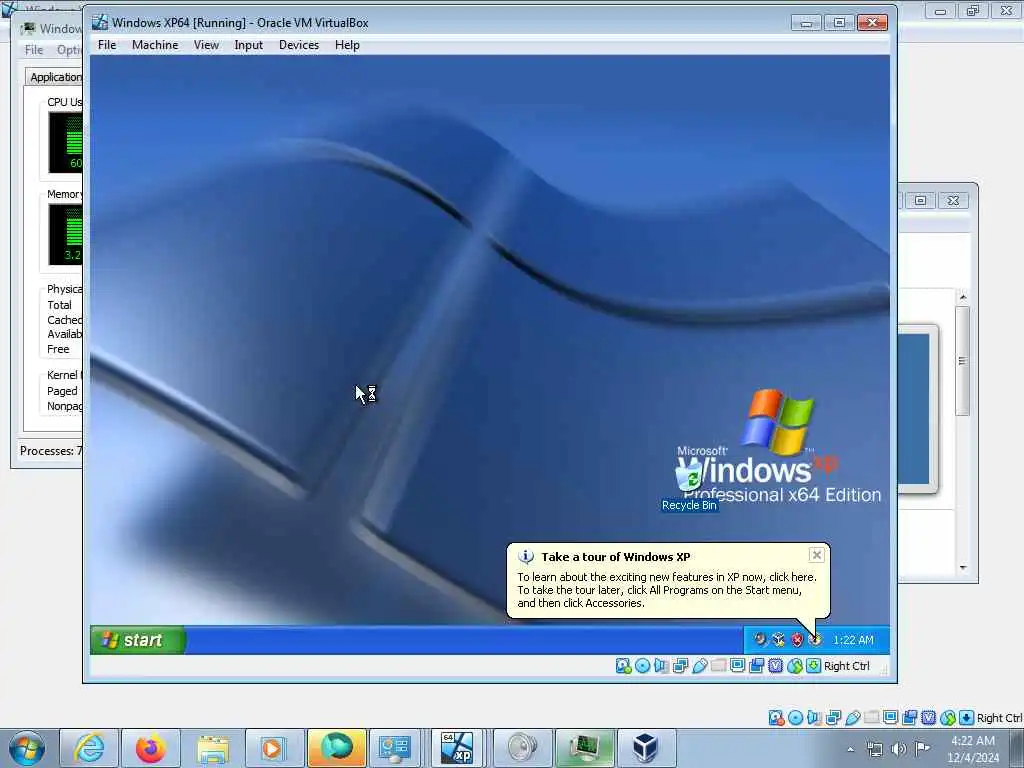
Task: Click the V virtualization indicator in background VM status bar
Action: pyautogui.click(x=928, y=718)
